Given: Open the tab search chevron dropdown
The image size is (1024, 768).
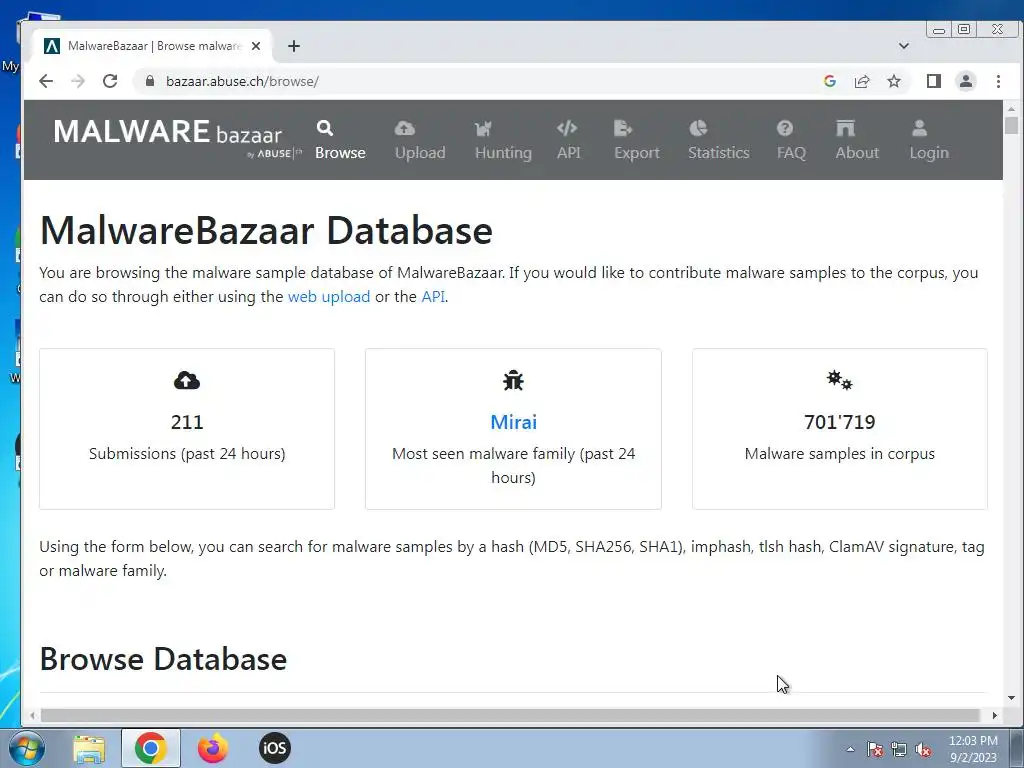Looking at the screenshot, I should (904, 46).
